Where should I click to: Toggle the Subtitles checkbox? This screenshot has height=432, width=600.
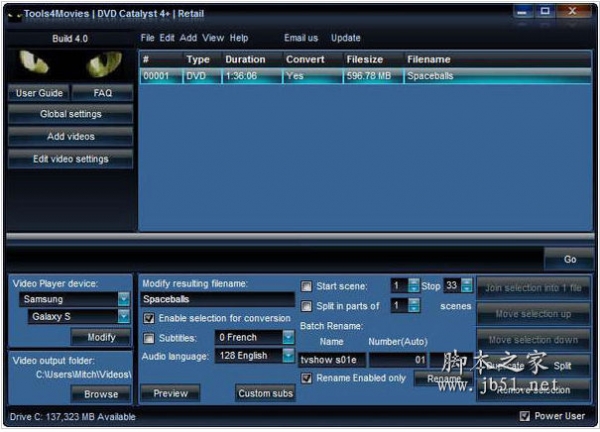[149, 338]
